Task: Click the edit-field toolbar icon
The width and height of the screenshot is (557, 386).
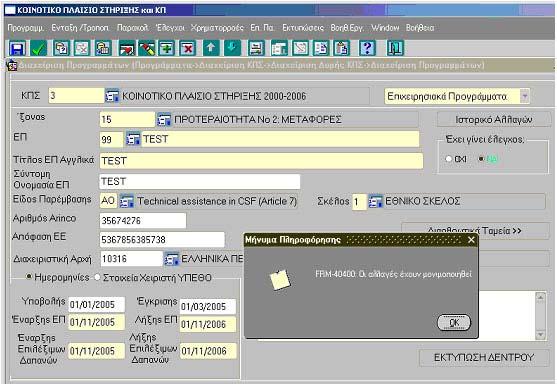Action: (300, 48)
